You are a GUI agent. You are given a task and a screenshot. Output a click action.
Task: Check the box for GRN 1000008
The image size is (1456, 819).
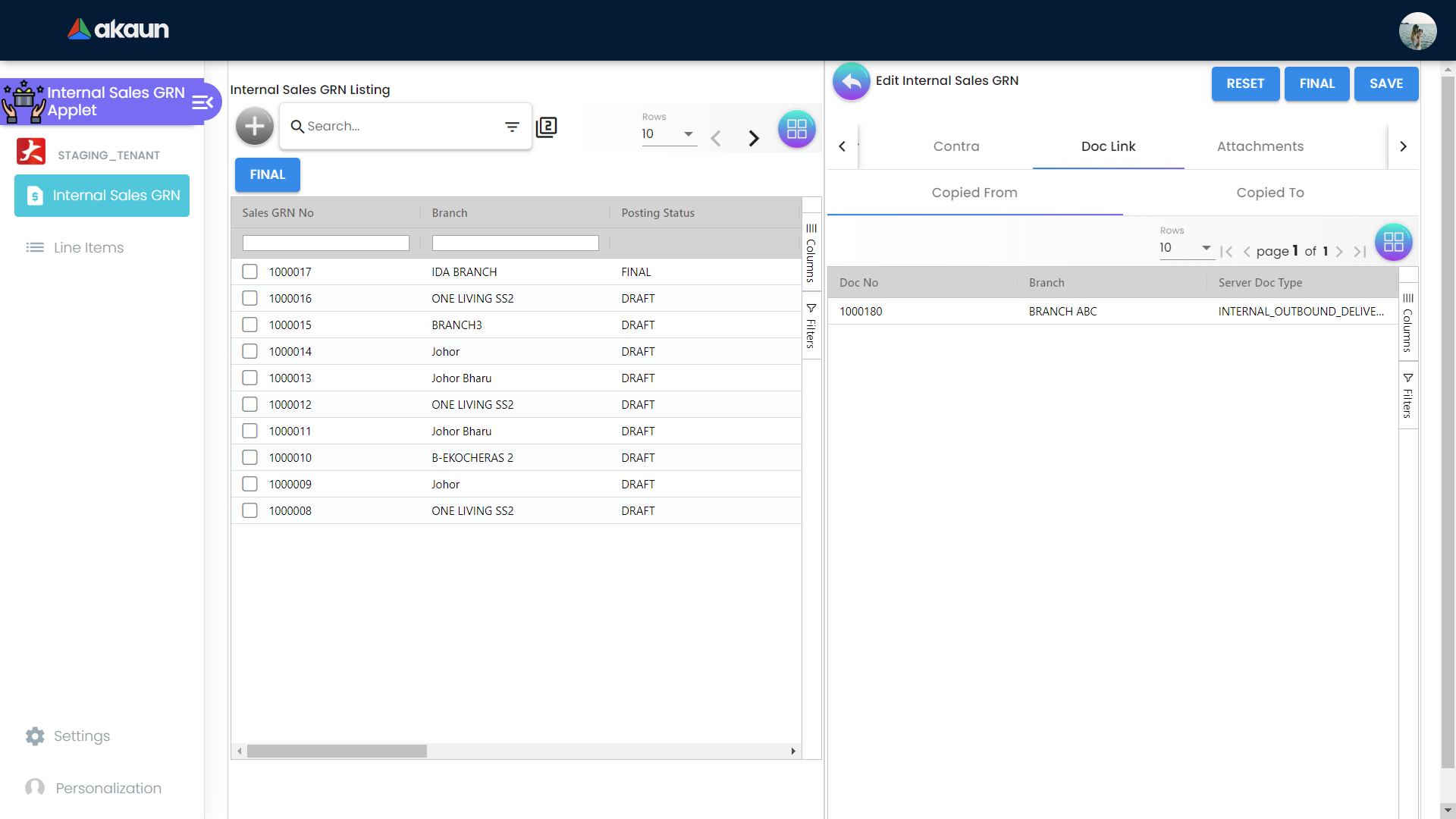click(x=249, y=510)
